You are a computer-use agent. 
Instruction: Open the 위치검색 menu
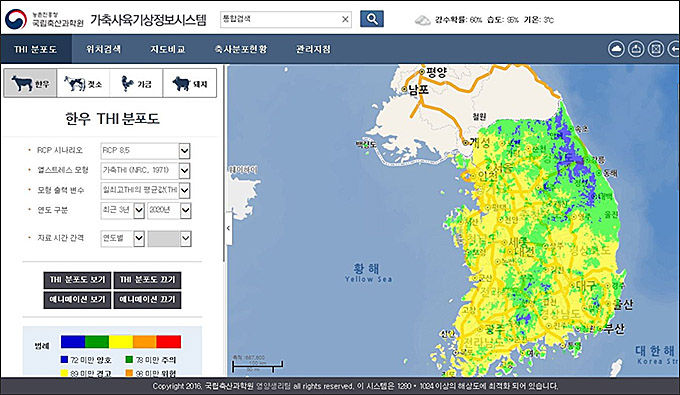click(x=103, y=49)
